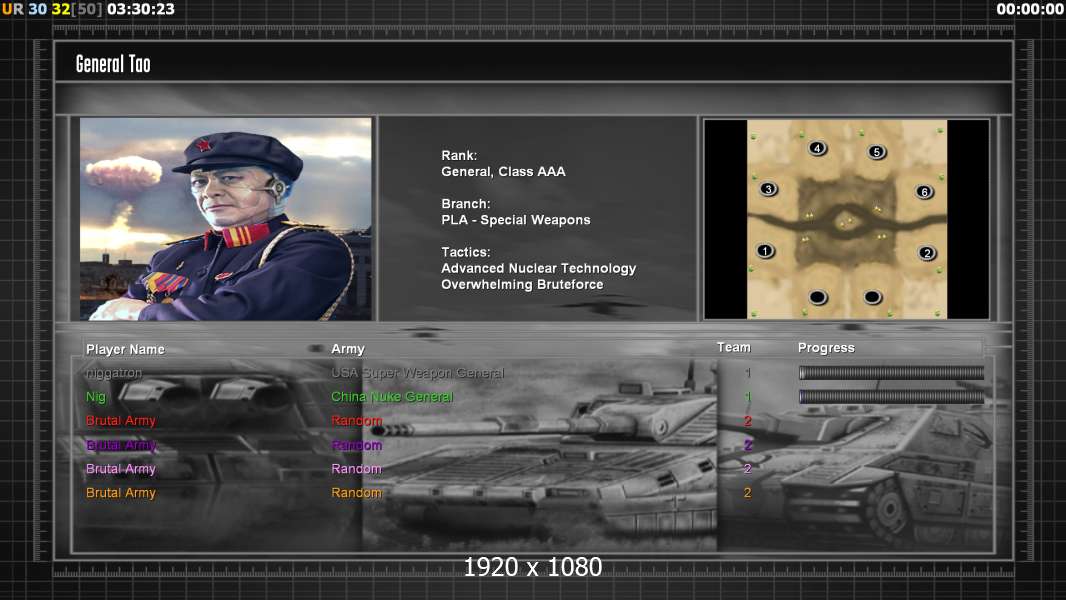Click the orange "Brutal Army" player name
This screenshot has width=1066, height=600.
click(120, 493)
